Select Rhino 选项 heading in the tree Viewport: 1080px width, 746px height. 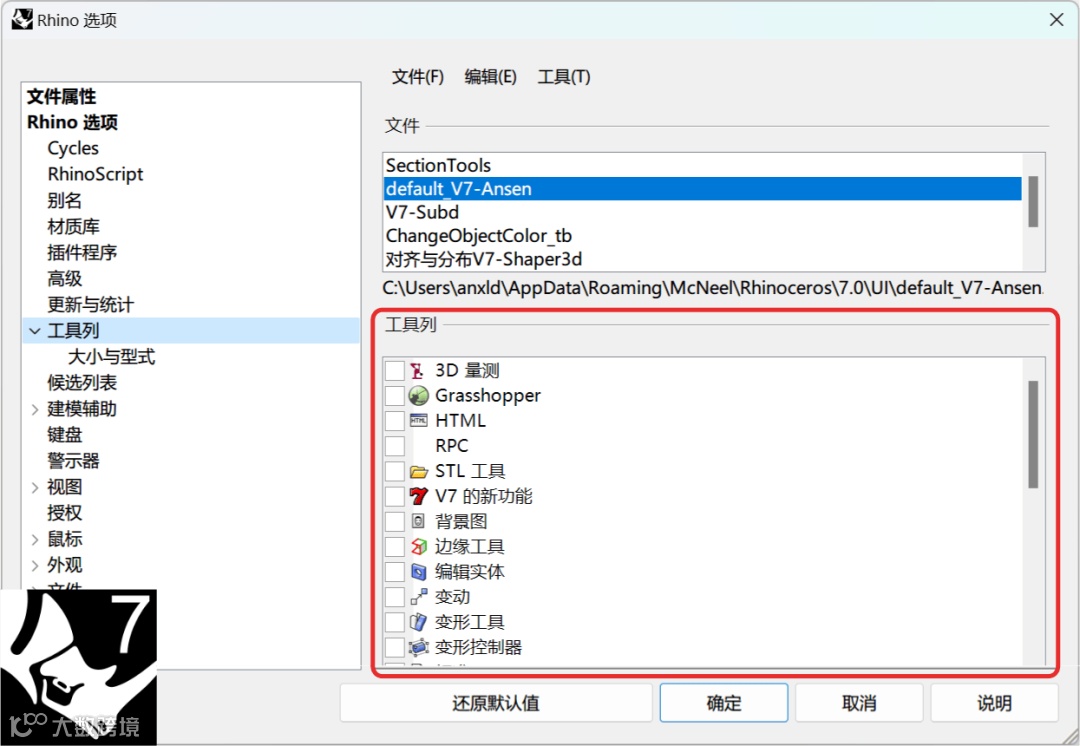72,122
